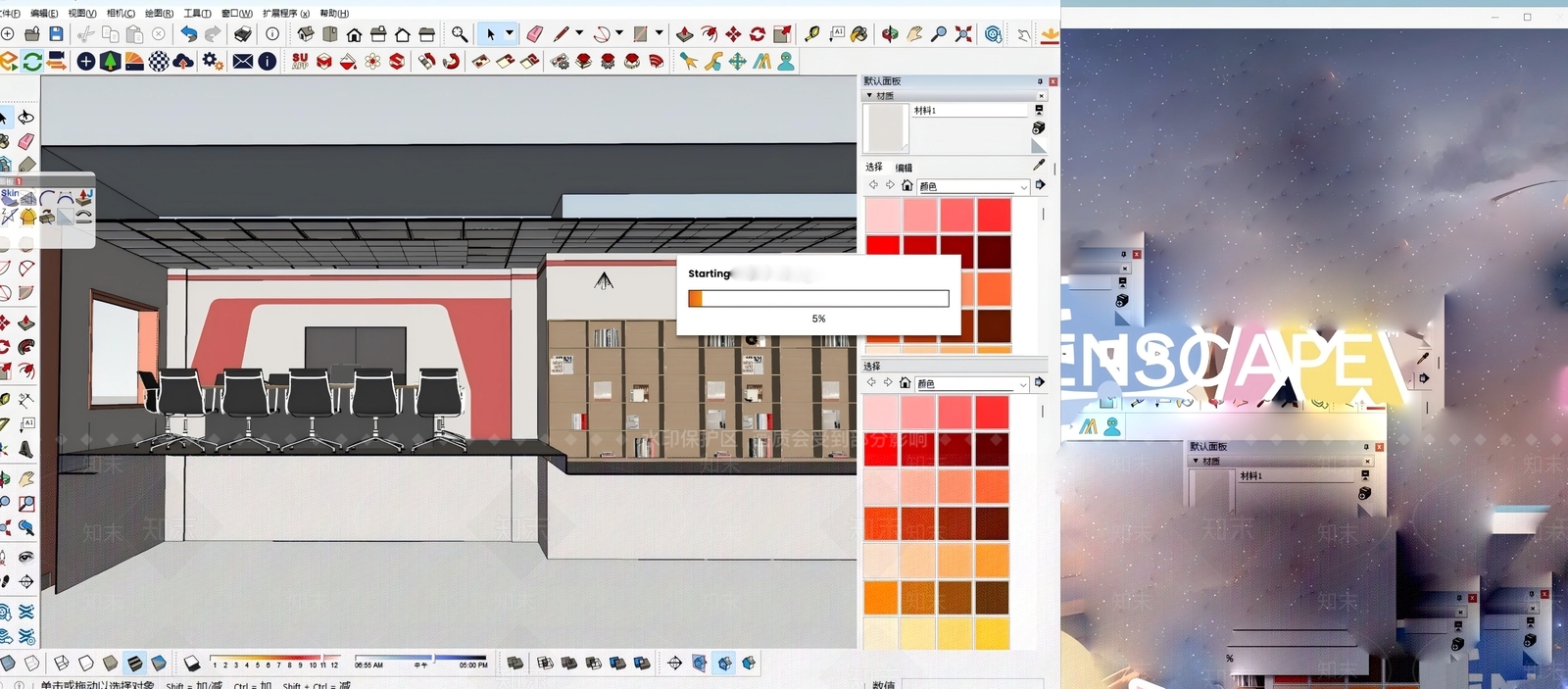Image resolution: width=1568 pixels, height=689 pixels.
Task: Click the green tree icon
Action: pos(110,62)
